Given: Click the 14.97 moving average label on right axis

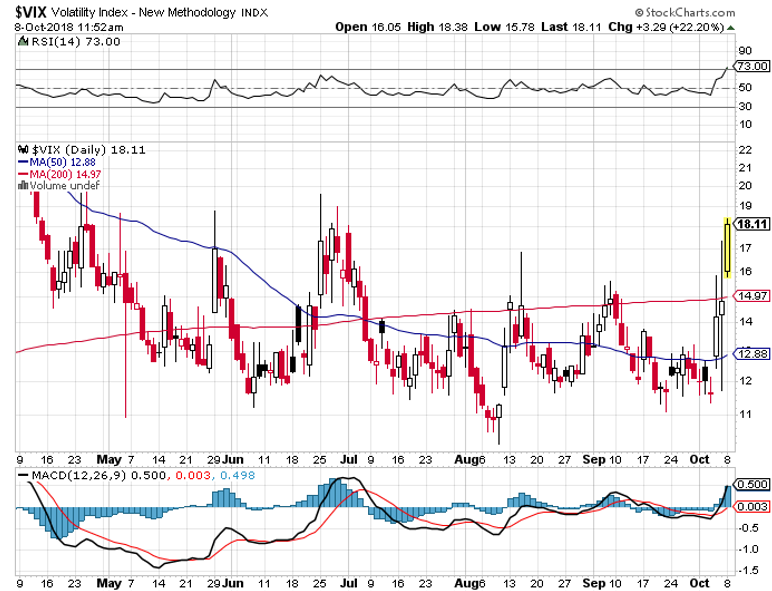Looking at the screenshot, I should [749, 296].
